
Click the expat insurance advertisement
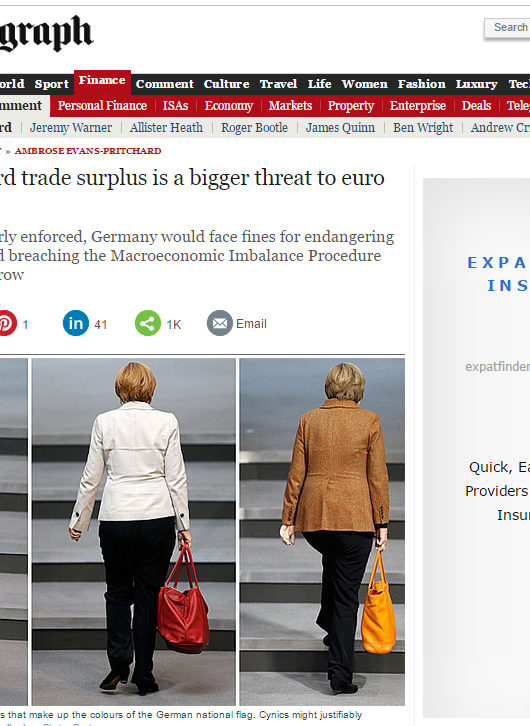476,447
